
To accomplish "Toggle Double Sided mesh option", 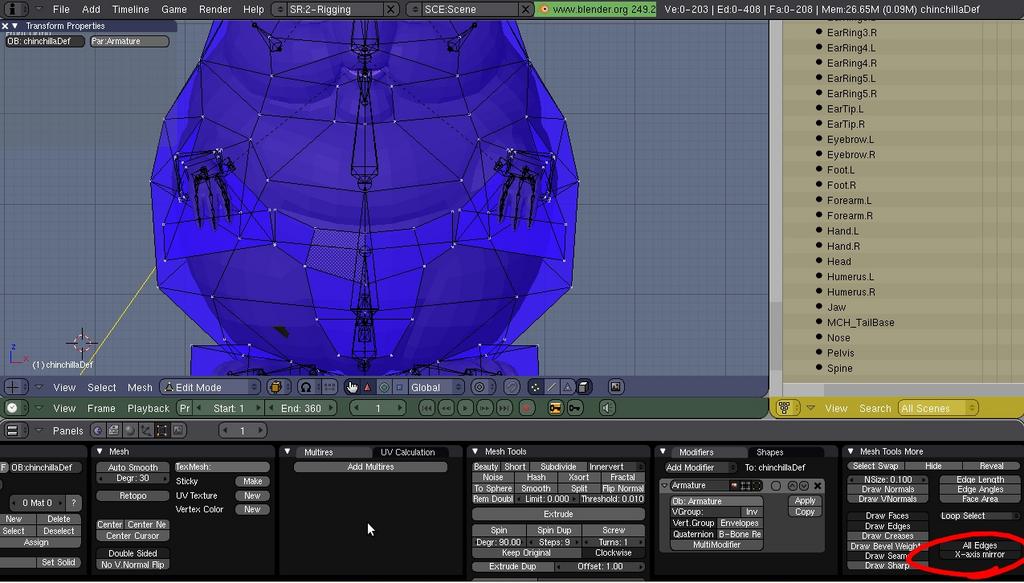I will coord(133,553).
